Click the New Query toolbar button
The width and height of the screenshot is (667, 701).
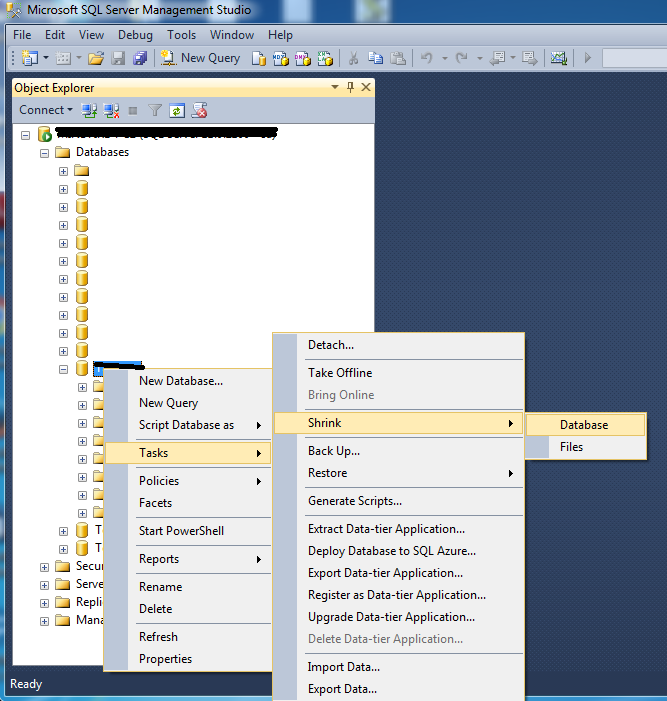(200, 58)
